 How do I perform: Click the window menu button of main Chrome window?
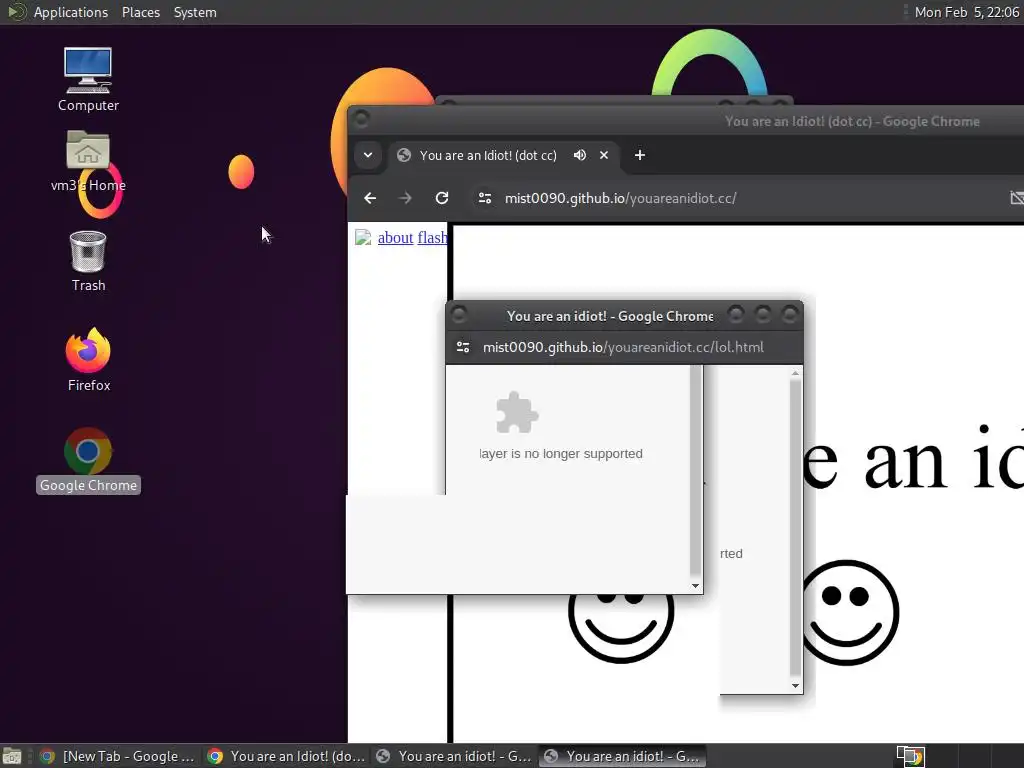[361, 120]
